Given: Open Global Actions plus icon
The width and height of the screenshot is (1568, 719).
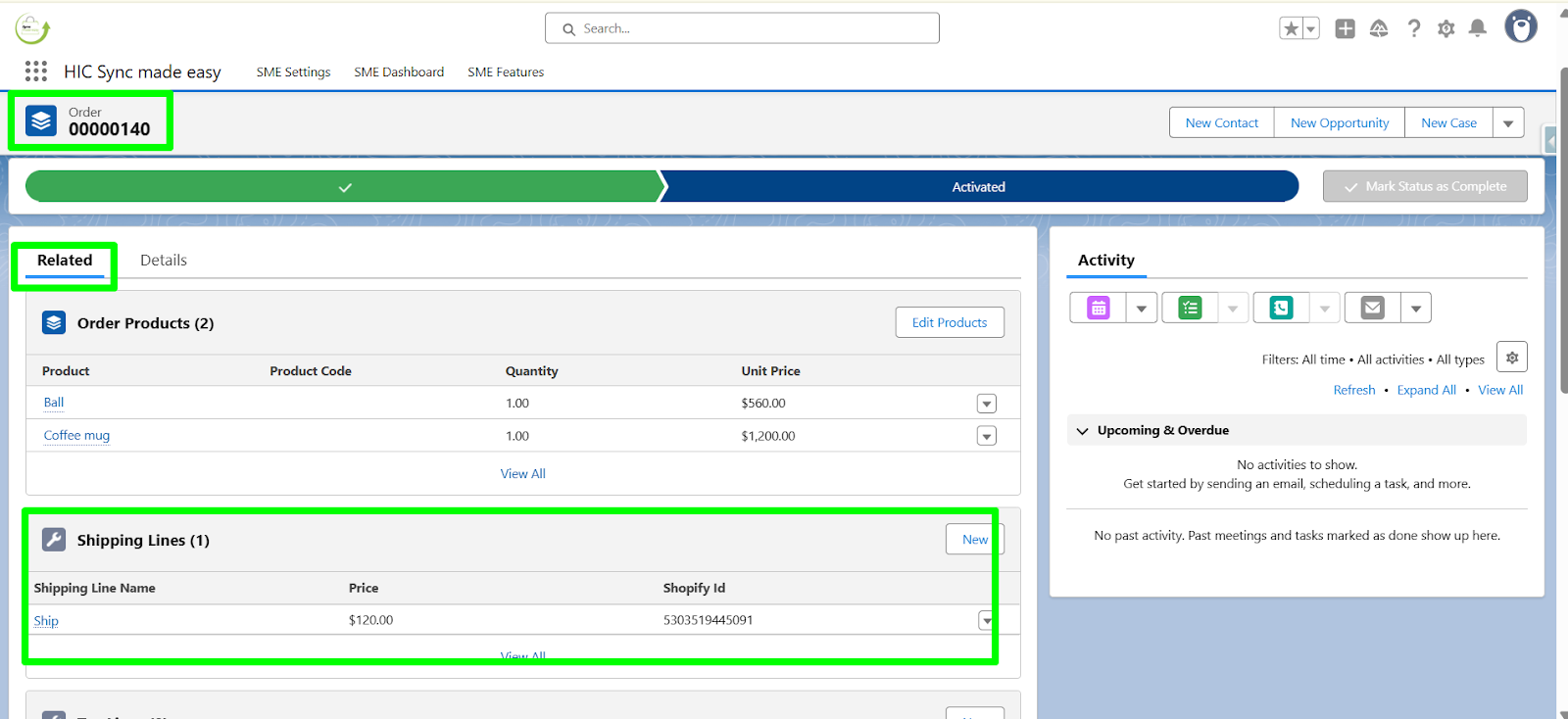Looking at the screenshot, I should pyautogui.click(x=1346, y=28).
